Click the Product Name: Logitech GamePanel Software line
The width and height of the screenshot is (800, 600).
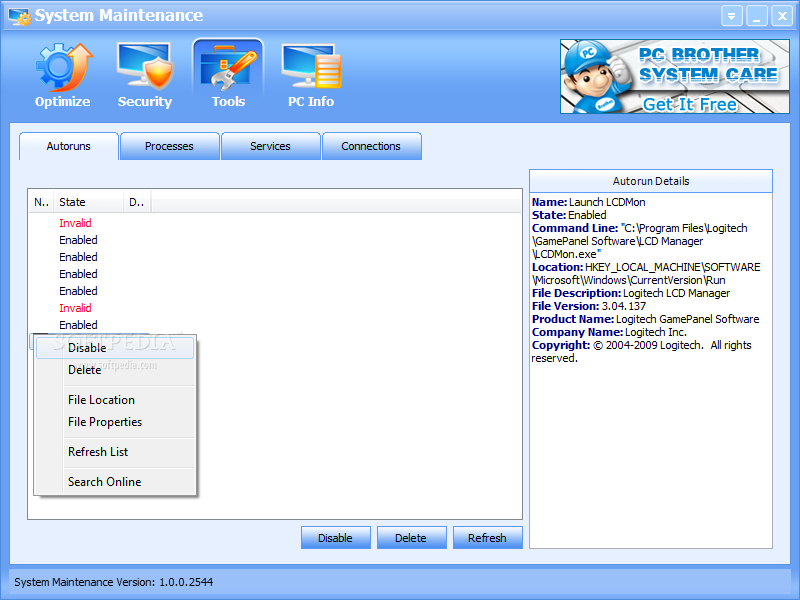(645, 319)
